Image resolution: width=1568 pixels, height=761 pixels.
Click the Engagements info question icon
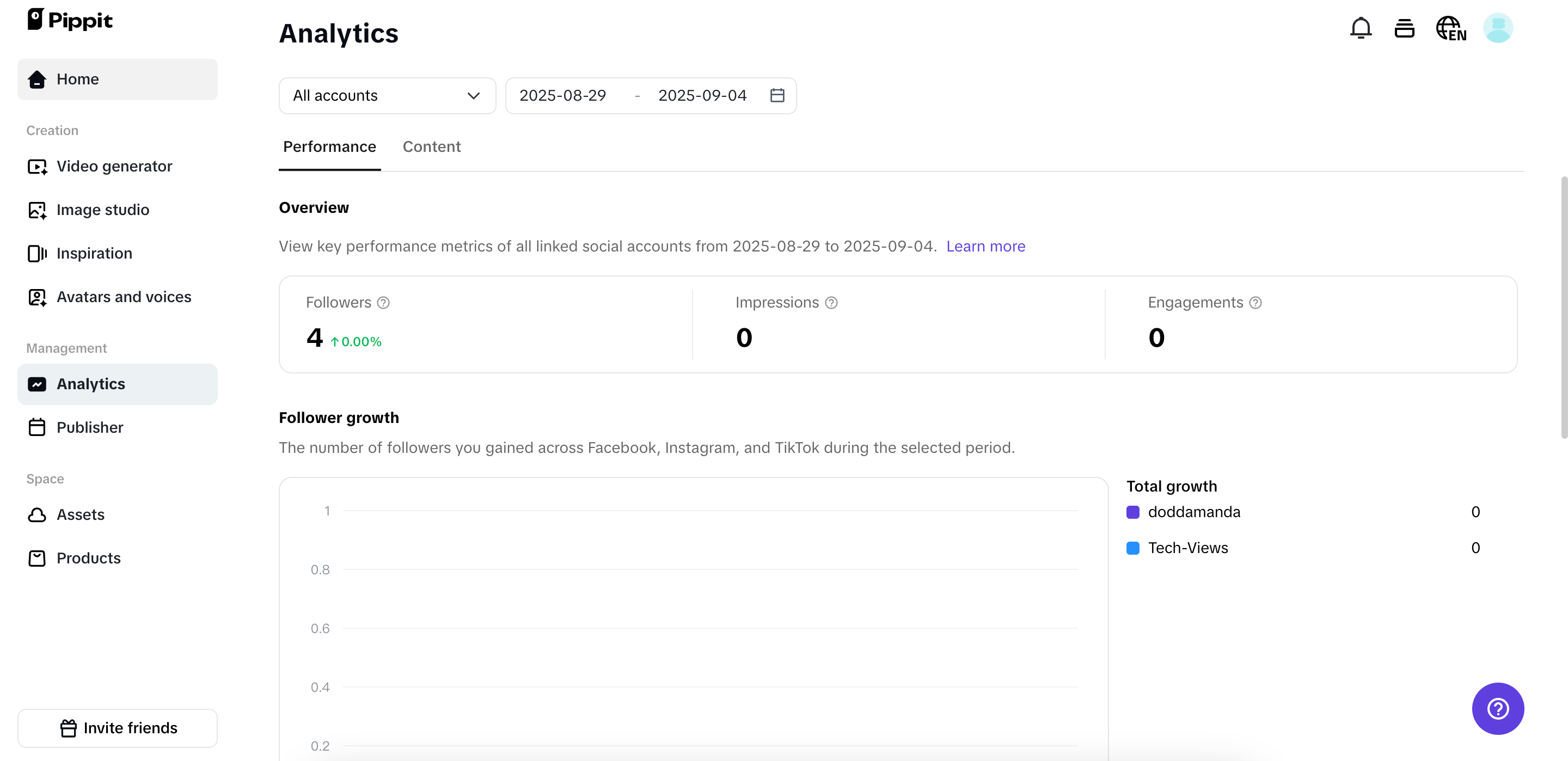coord(1255,303)
